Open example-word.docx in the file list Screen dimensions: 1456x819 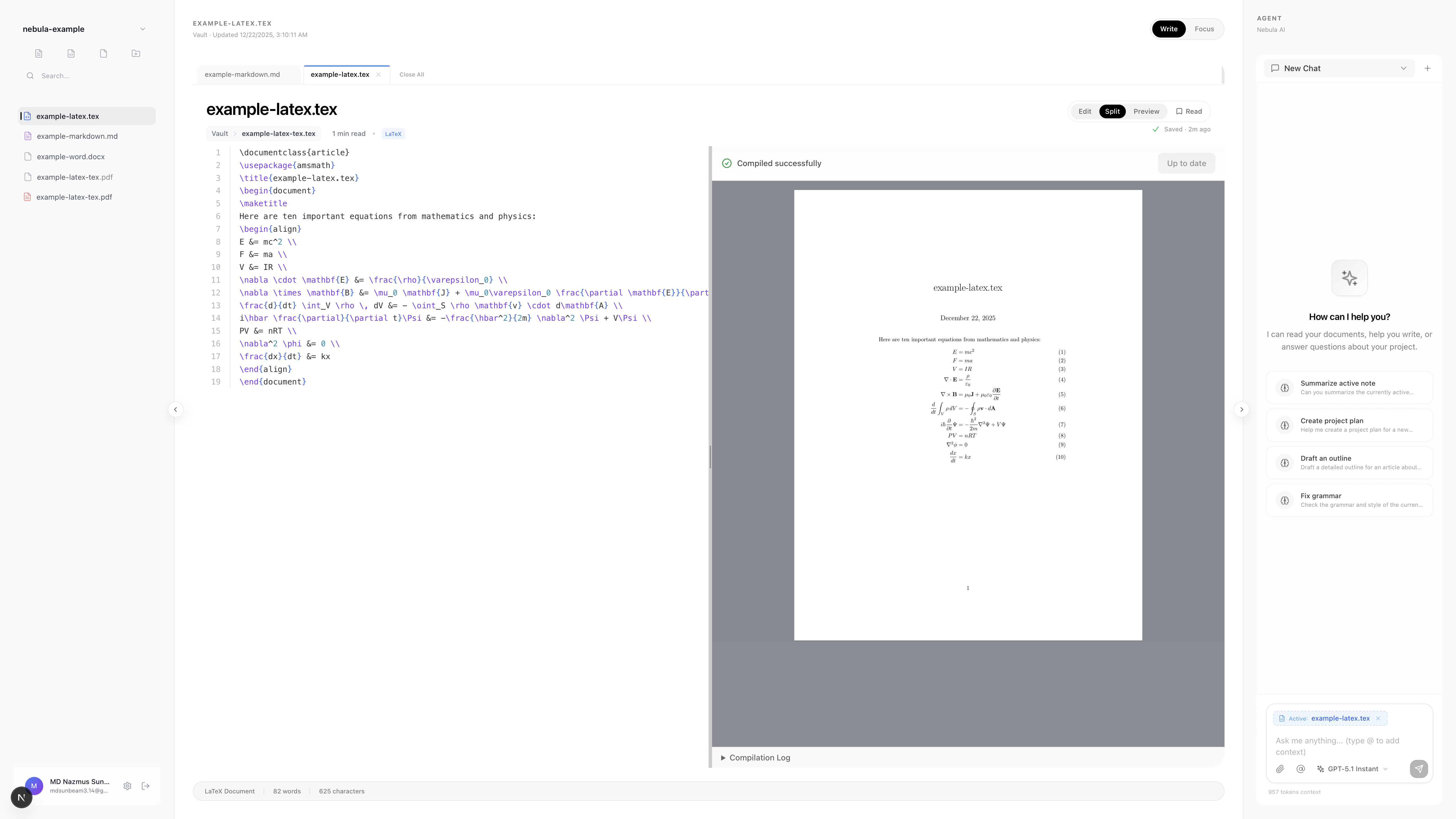pos(71,157)
